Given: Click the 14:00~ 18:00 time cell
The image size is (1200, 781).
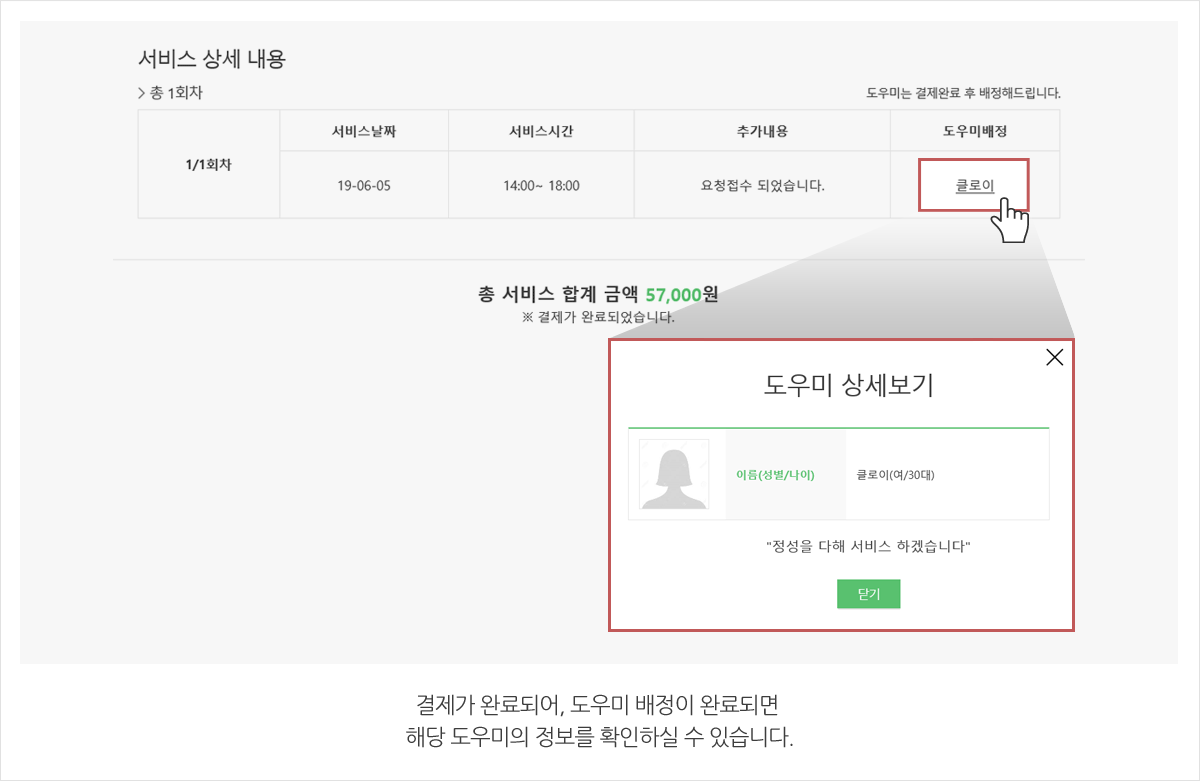Looking at the screenshot, I should (541, 185).
